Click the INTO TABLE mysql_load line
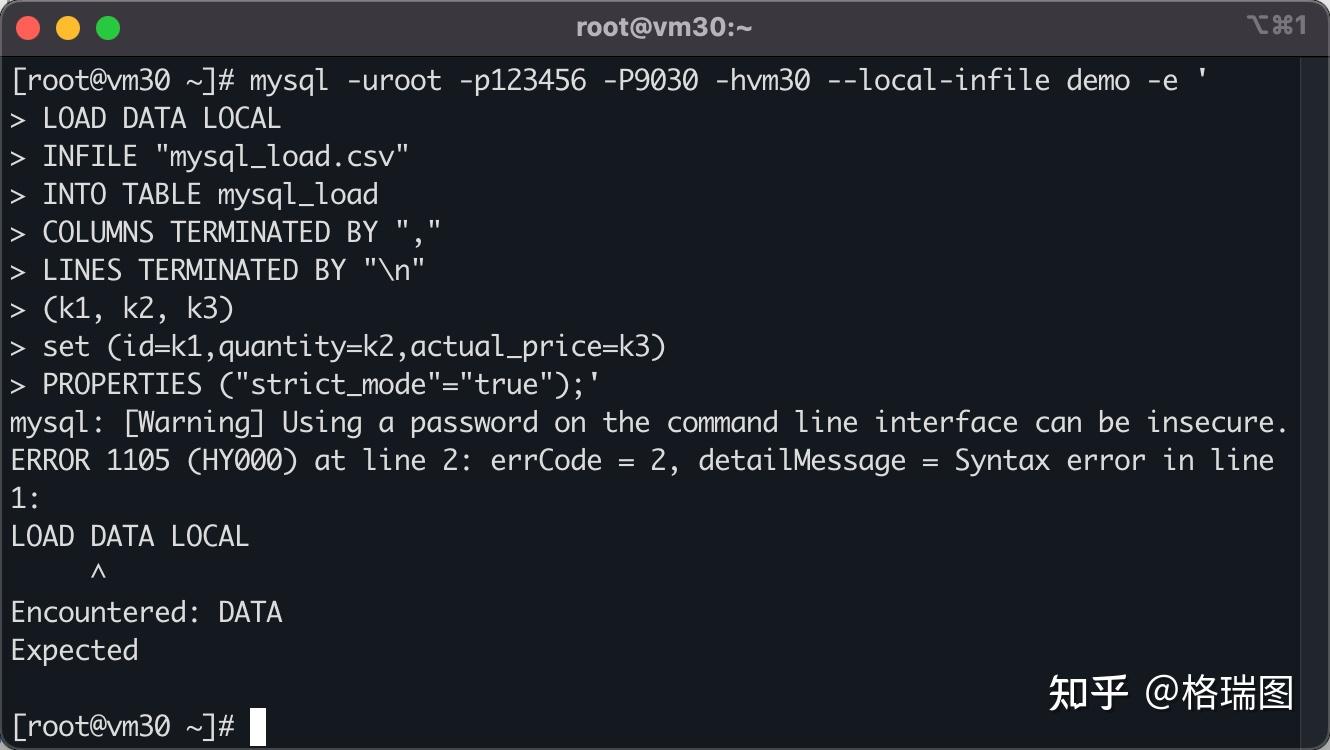The width and height of the screenshot is (1330, 750). [x=194, y=195]
